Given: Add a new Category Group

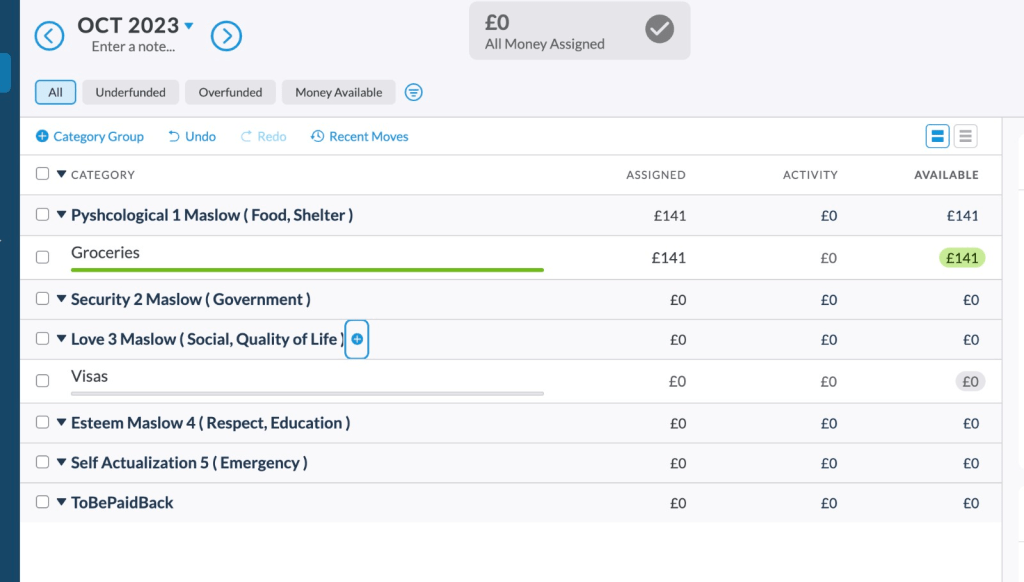Looking at the screenshot, I should coord(89,137).
